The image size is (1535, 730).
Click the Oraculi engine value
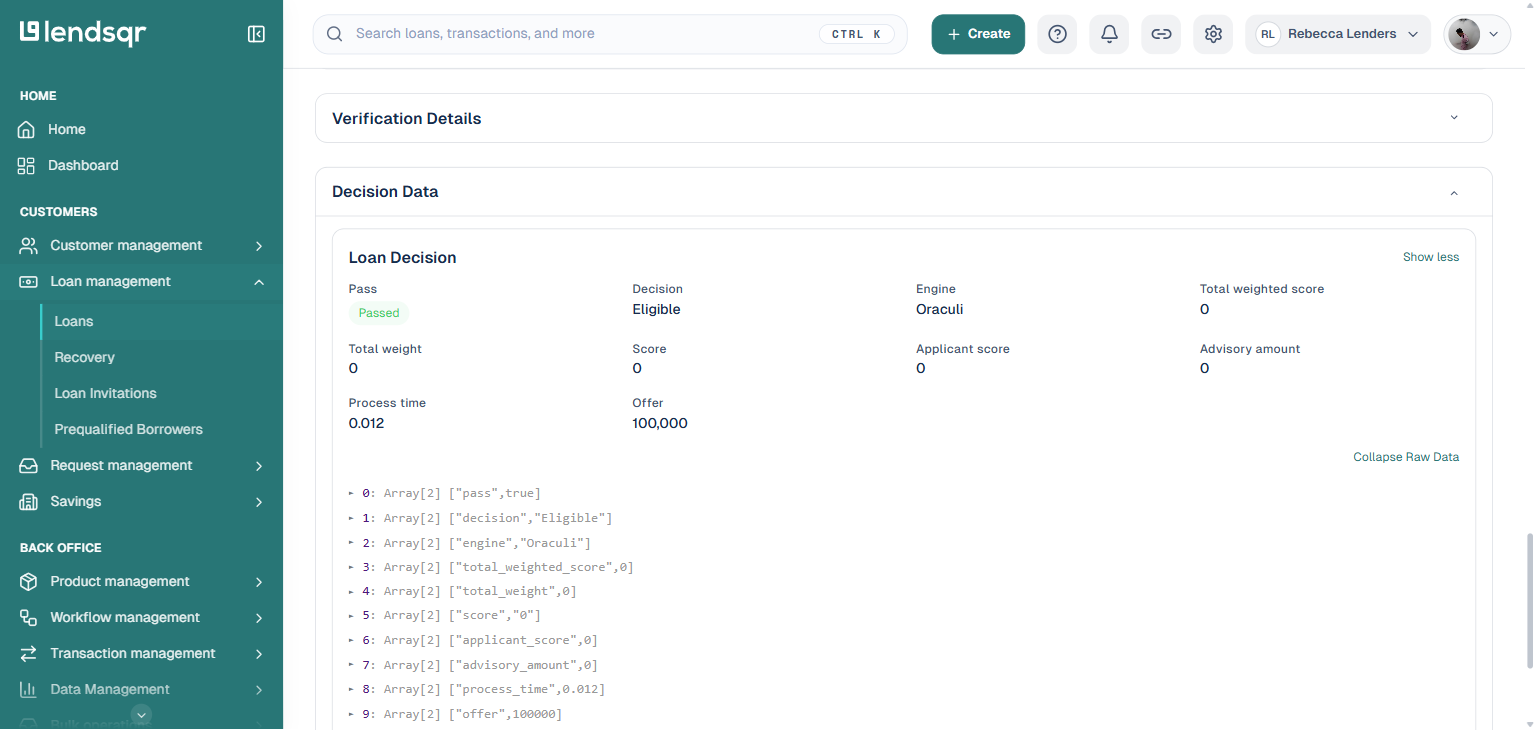pos(940,310)
